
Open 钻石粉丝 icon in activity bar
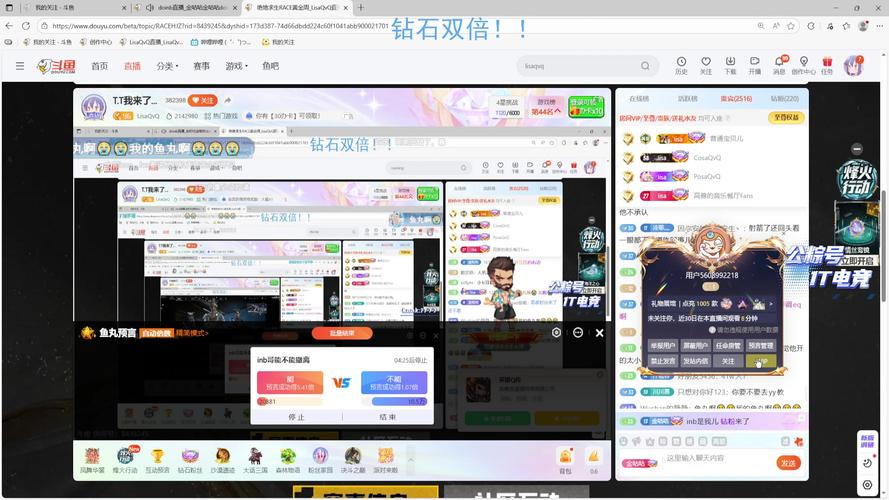(x=190, y=460)
